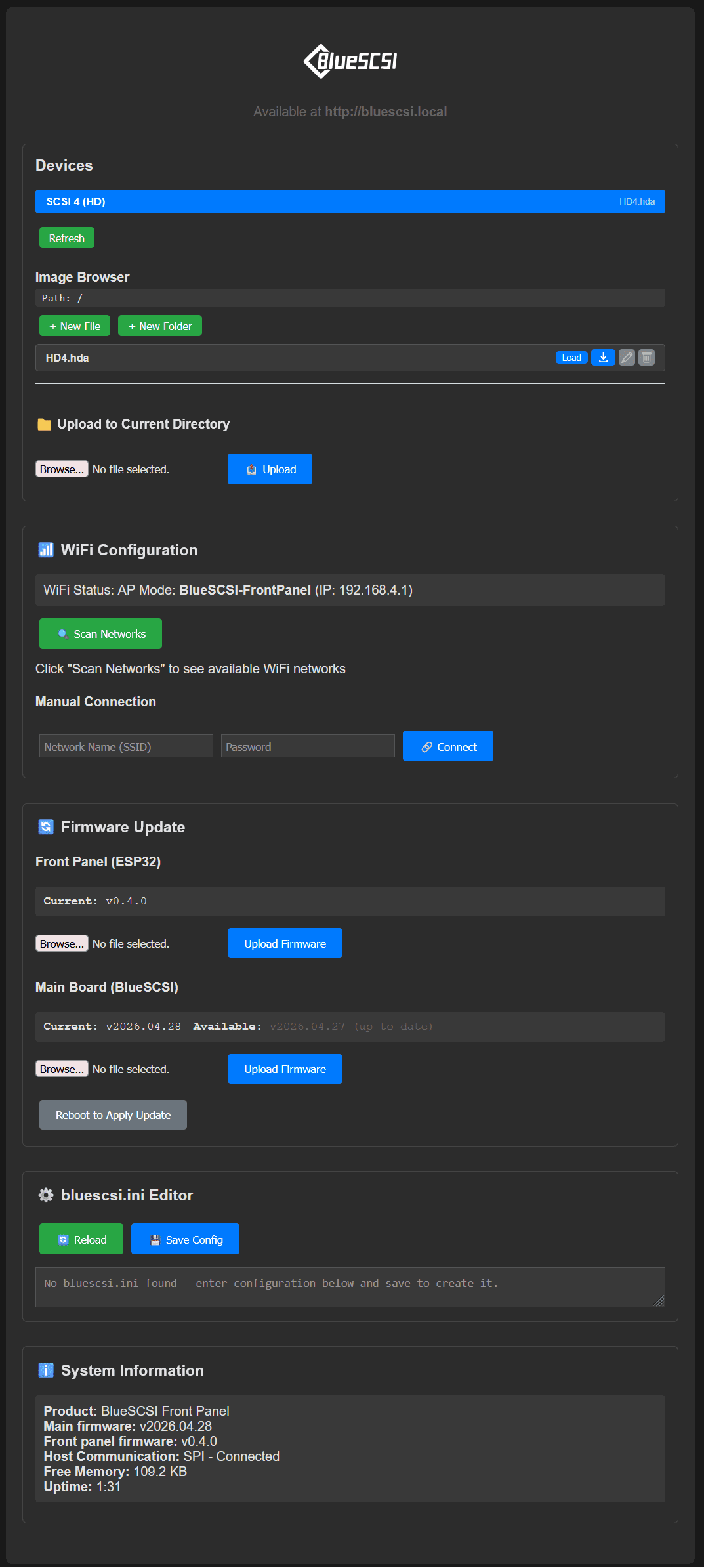This screenshot has width=704, height=1568.
Task: Refresh the devices list
Action: (x=67, y=238)
